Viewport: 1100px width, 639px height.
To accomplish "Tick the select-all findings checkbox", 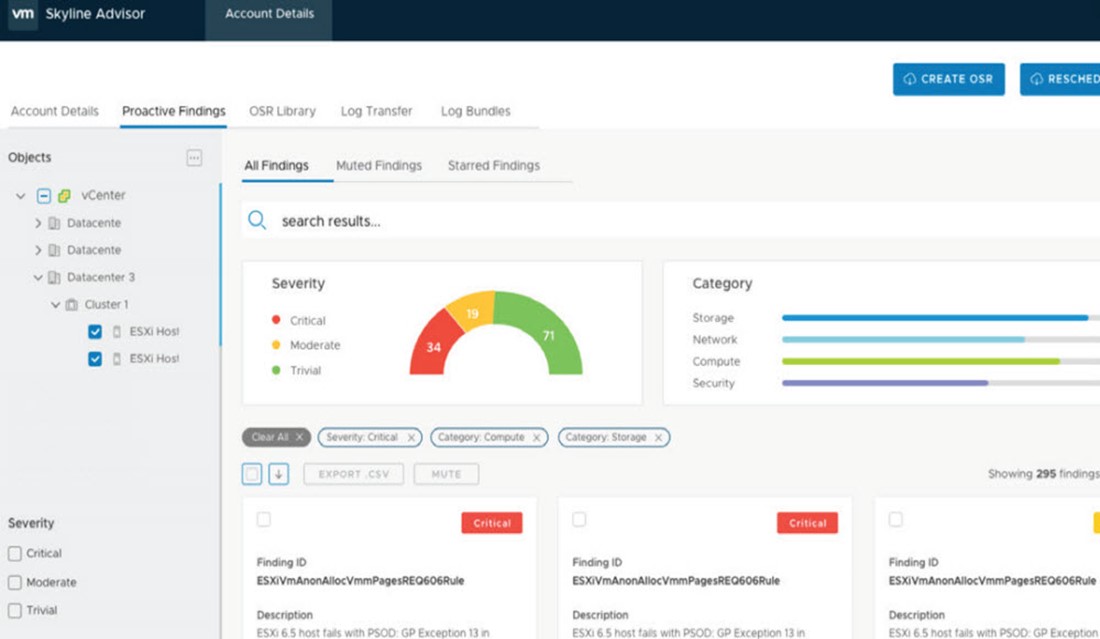I will (x=252, y=474).
